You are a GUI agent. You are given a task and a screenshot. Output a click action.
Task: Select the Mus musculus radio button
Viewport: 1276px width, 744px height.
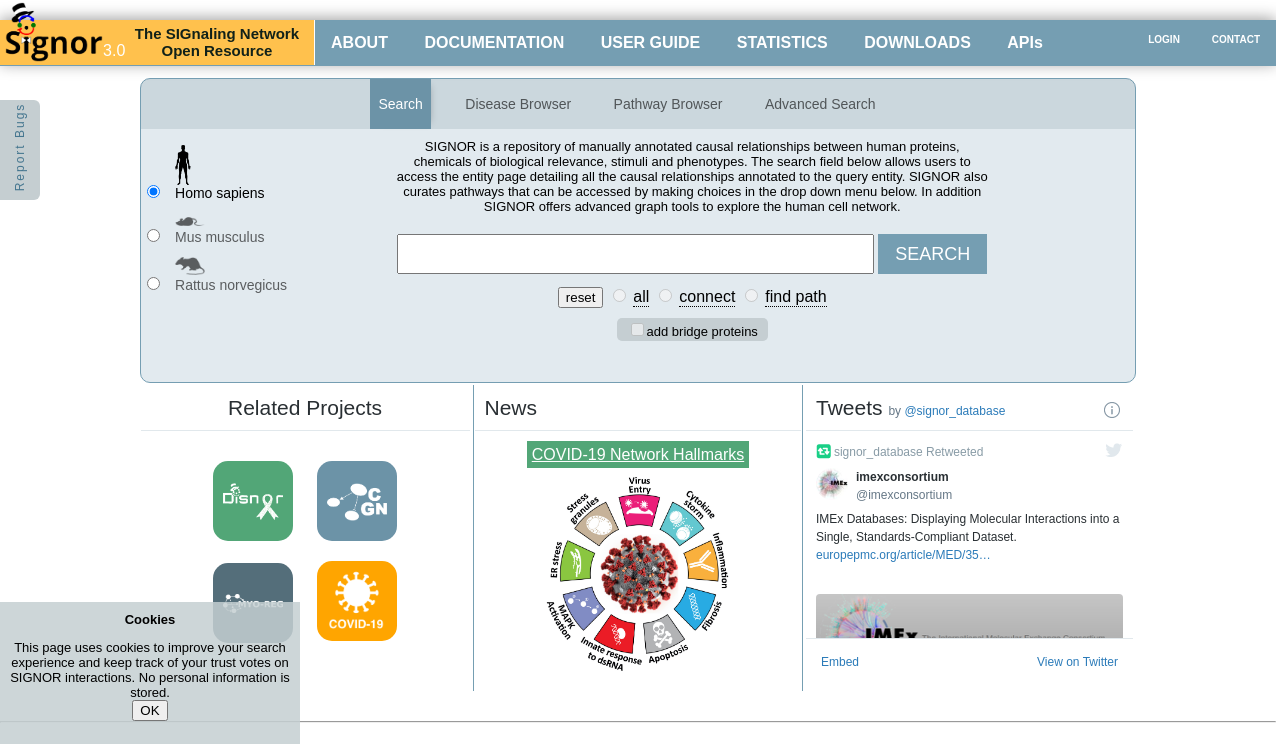coord(153,235)
